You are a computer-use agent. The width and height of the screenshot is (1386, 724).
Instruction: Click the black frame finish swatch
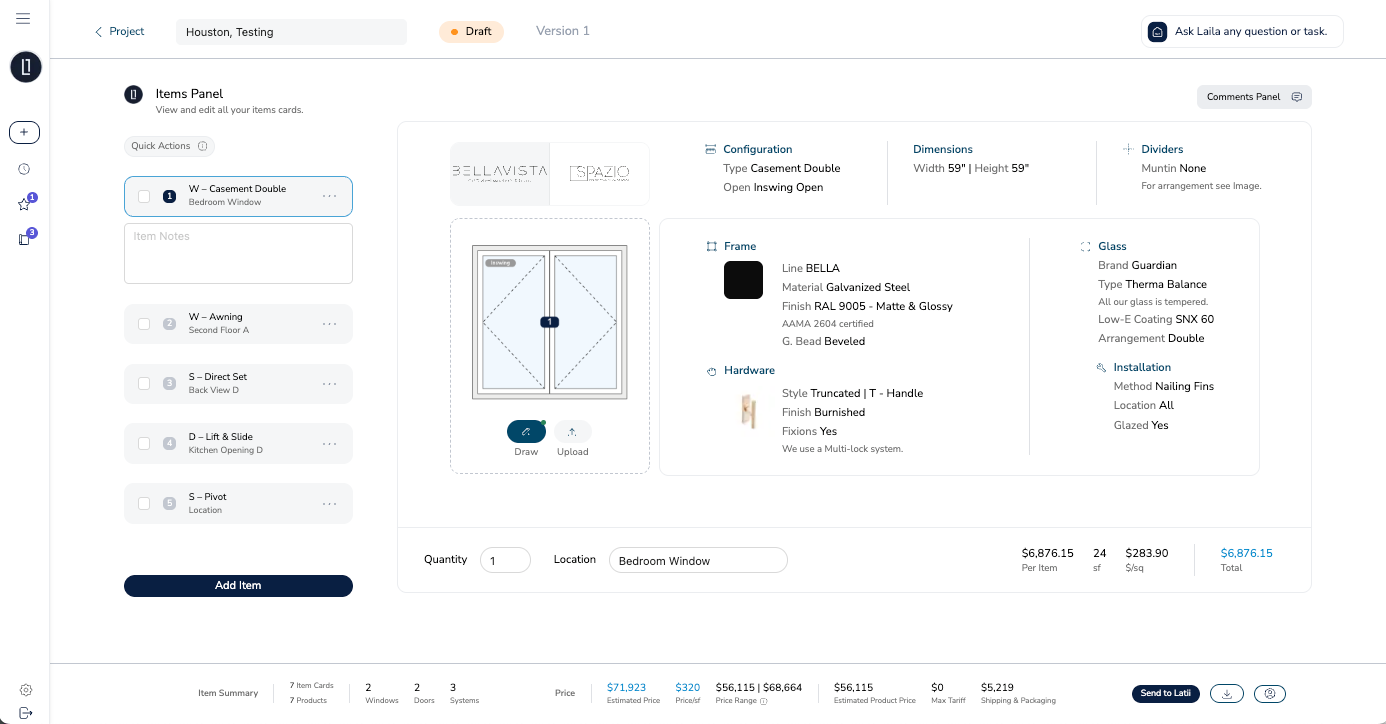tap(743, 280)
